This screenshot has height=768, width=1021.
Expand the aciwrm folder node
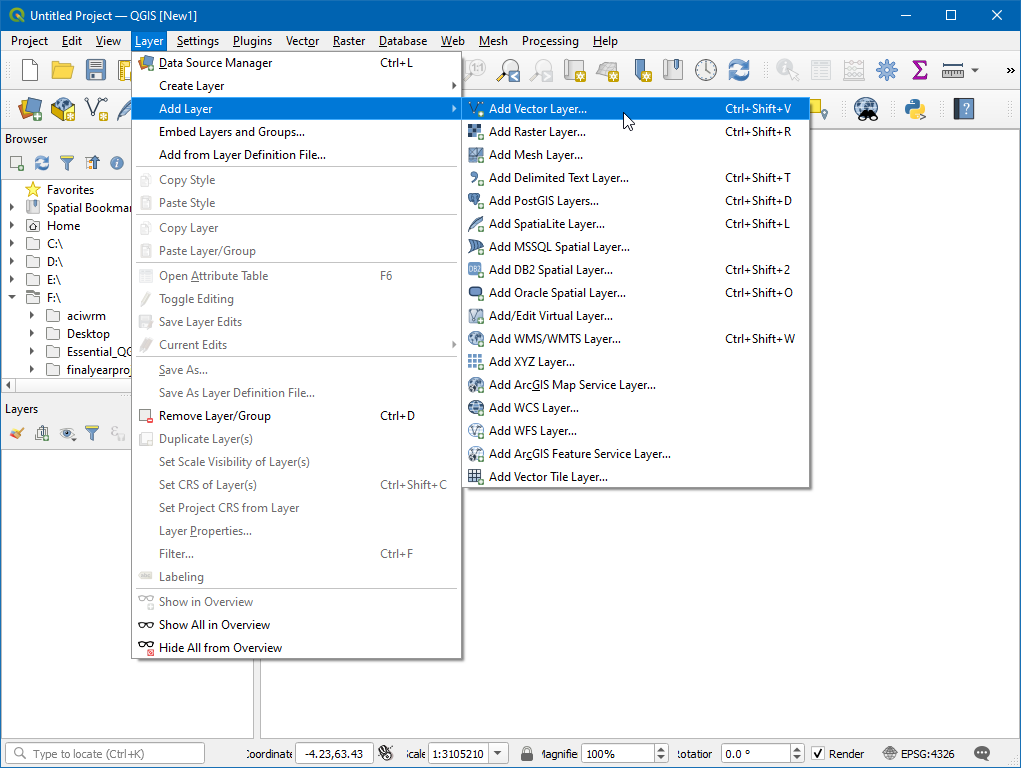click(31, 316)
